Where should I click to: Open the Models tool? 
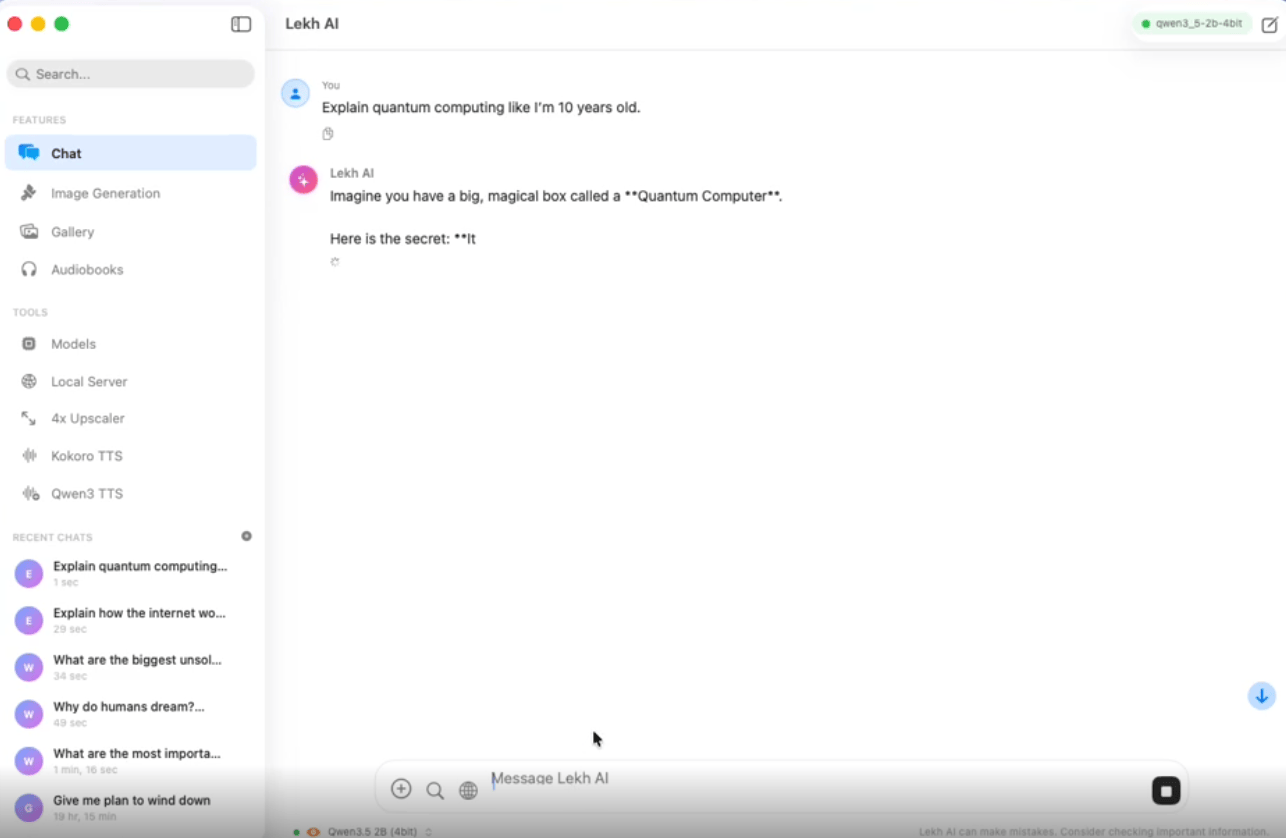73,343
